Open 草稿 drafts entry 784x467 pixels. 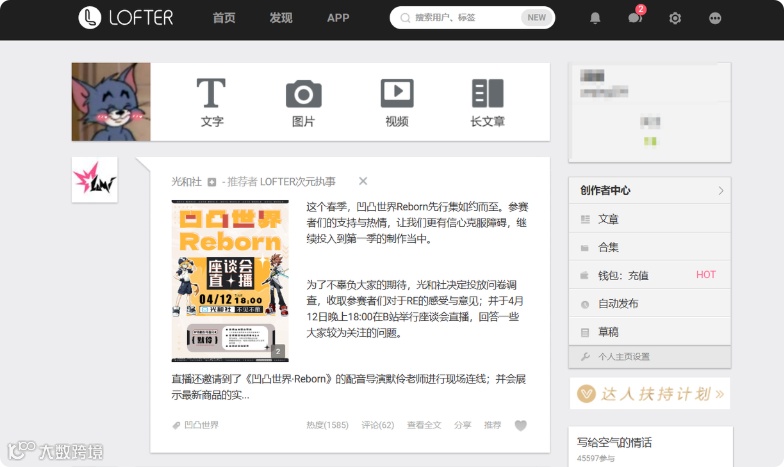[x=650, y=332]
